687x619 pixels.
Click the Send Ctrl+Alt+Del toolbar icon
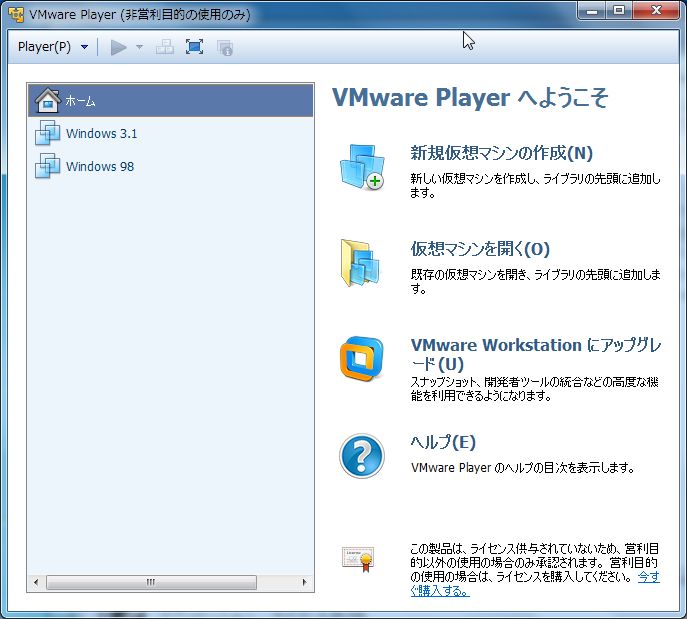[x=165, y=47]
